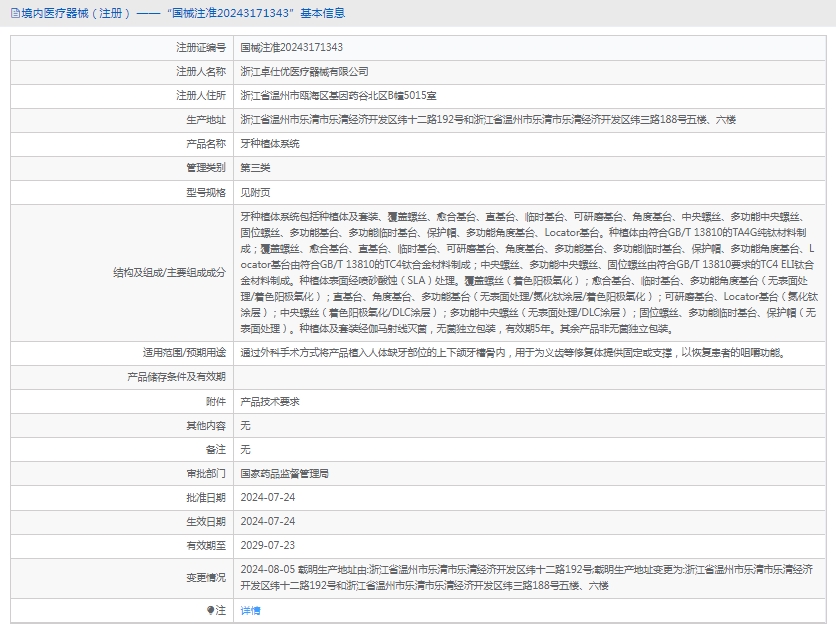836x626 pixels.
Task: Open the 详情 details link
Action: (250, 610)
